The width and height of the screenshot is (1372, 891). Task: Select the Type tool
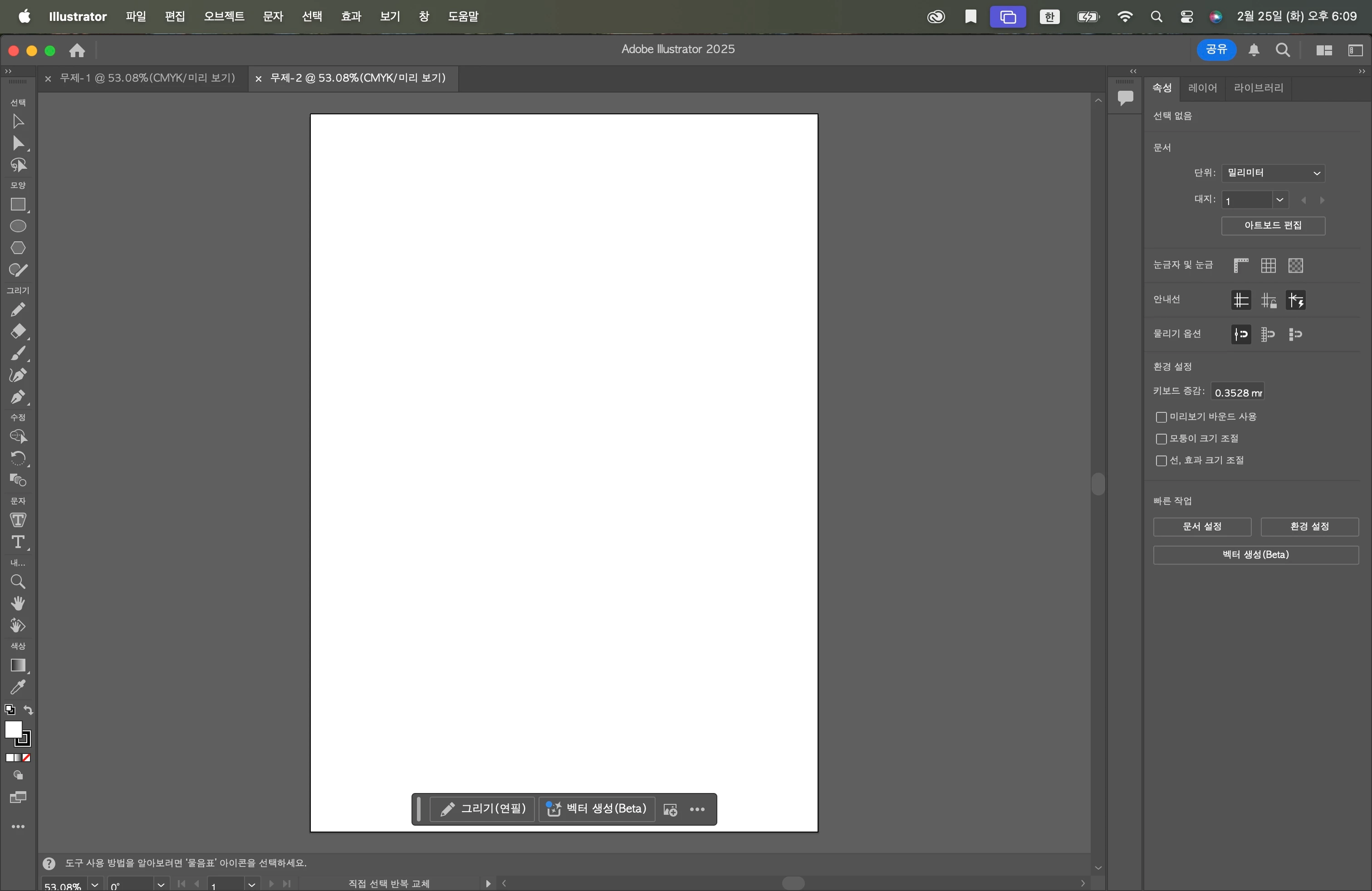(18, 542)
